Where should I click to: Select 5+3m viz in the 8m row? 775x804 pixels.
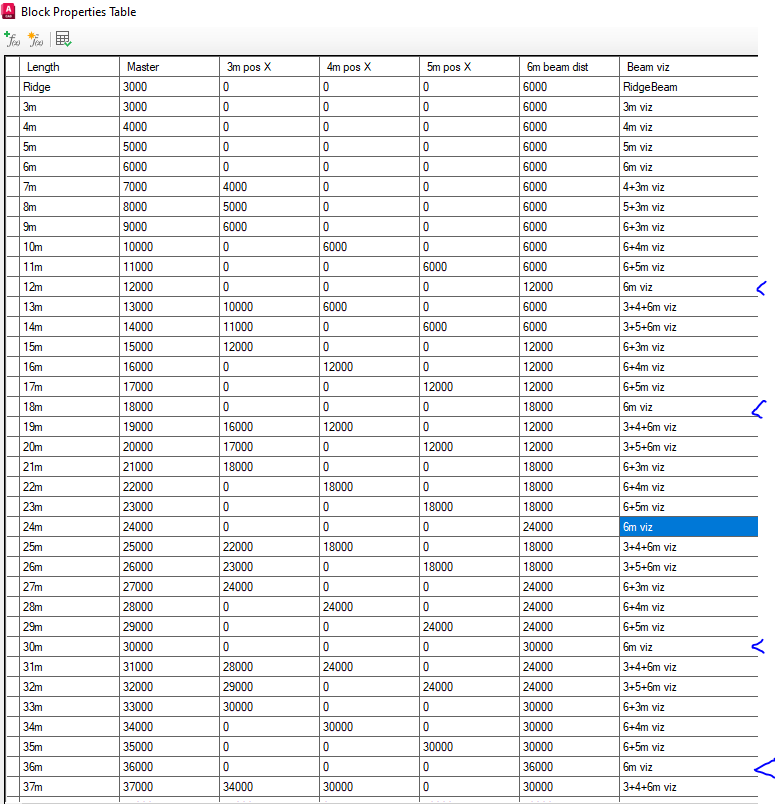pos(689,207)
